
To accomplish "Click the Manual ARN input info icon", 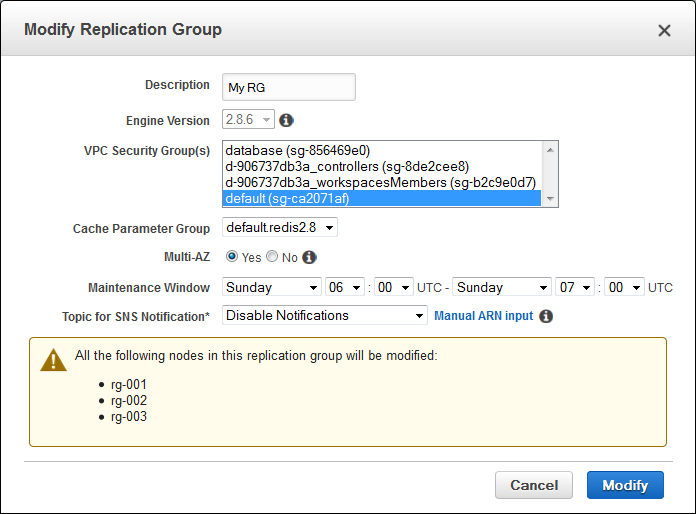I will [546, 316].
